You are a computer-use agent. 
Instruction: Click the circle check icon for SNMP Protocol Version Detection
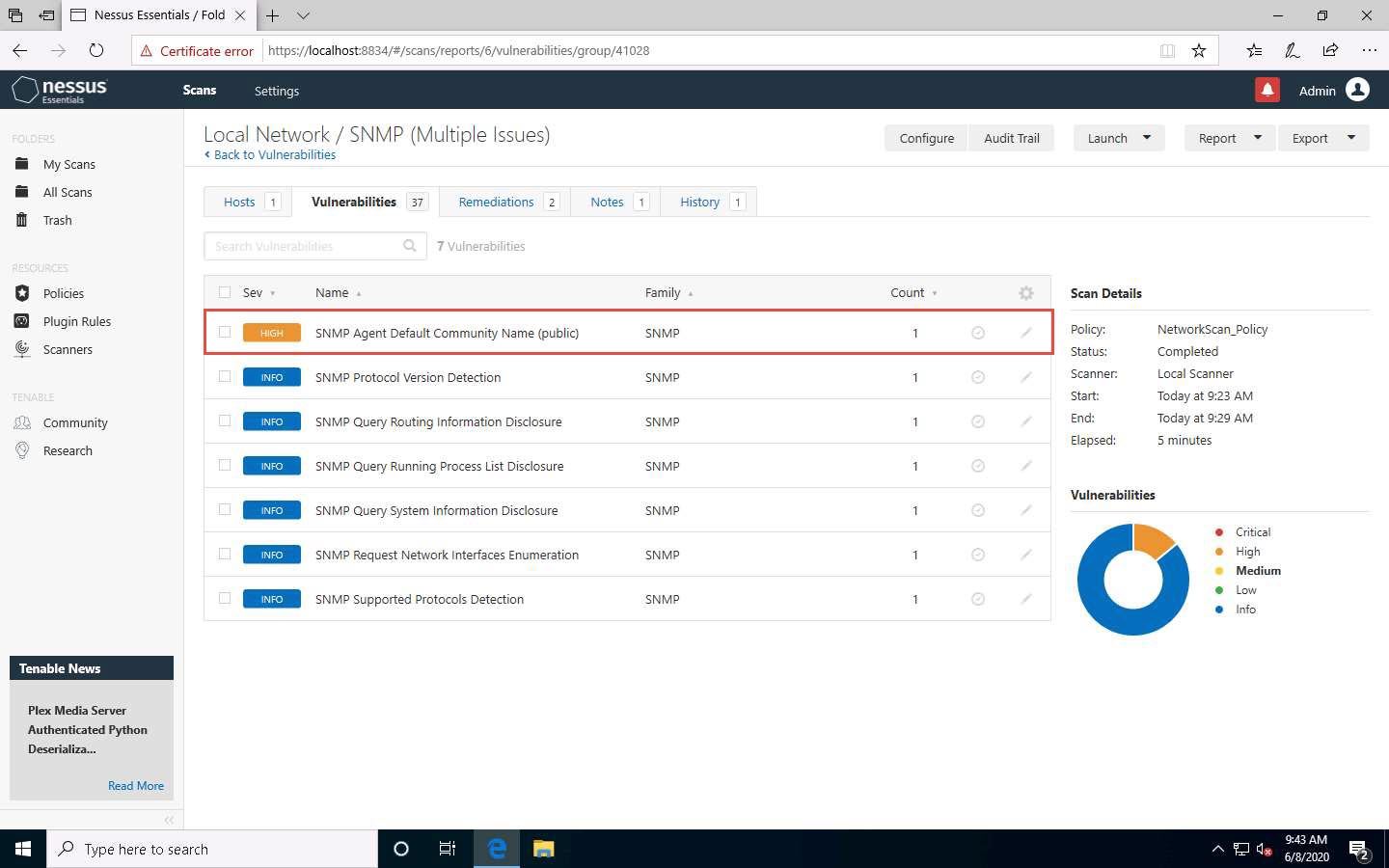[978, 377]
